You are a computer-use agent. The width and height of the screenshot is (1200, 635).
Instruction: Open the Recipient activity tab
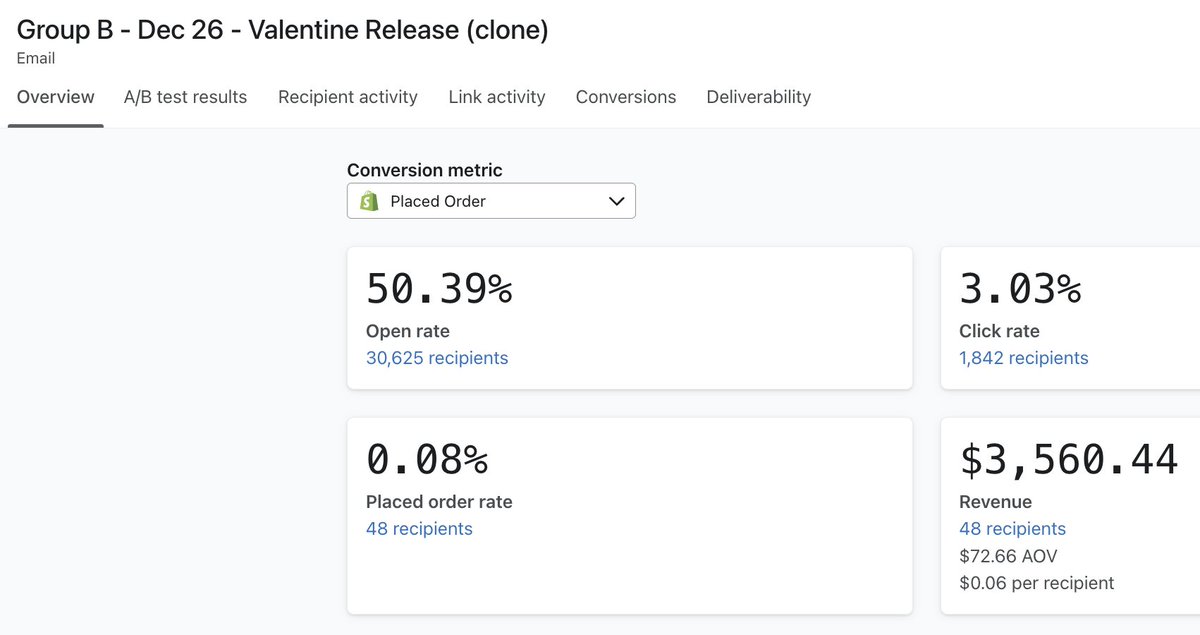click(x=348, y=97)
